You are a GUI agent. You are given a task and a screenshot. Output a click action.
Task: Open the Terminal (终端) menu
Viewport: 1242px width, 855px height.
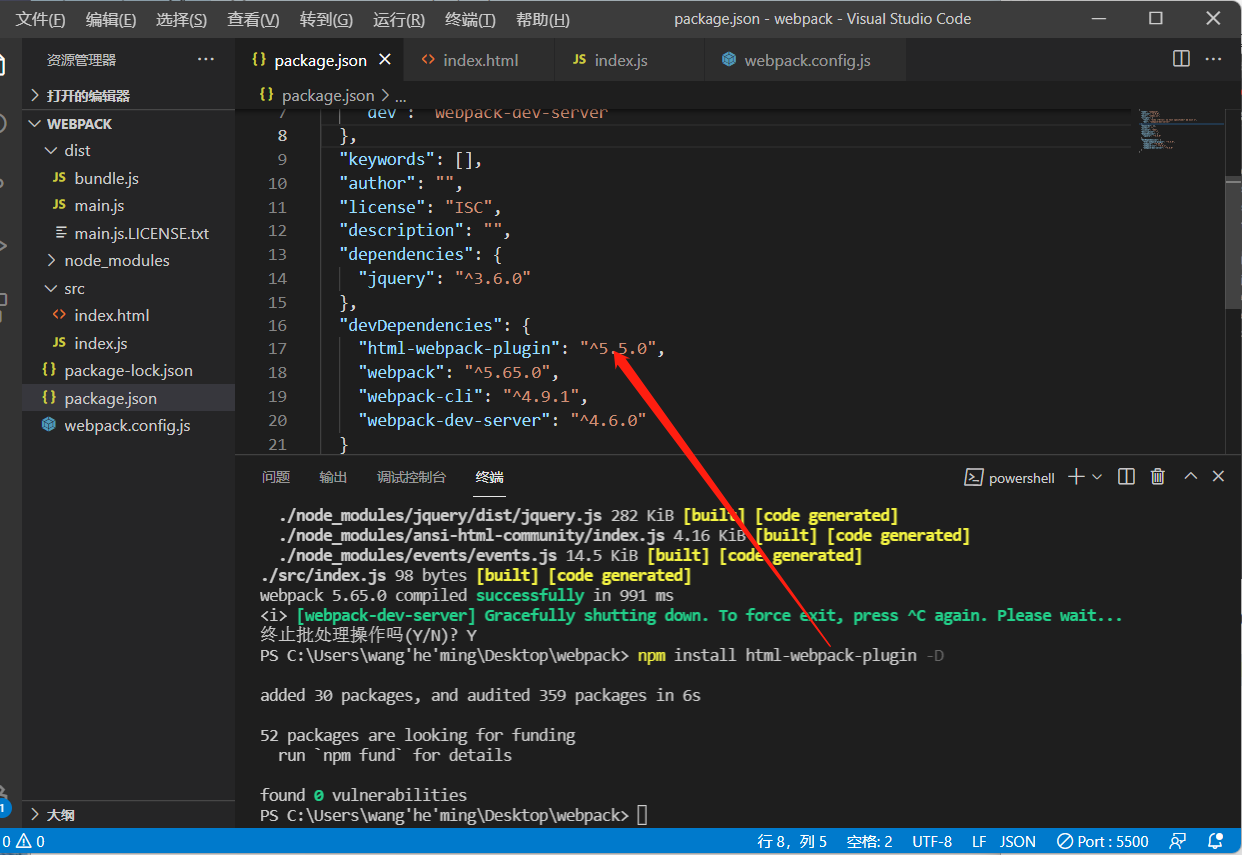(470, 20)
